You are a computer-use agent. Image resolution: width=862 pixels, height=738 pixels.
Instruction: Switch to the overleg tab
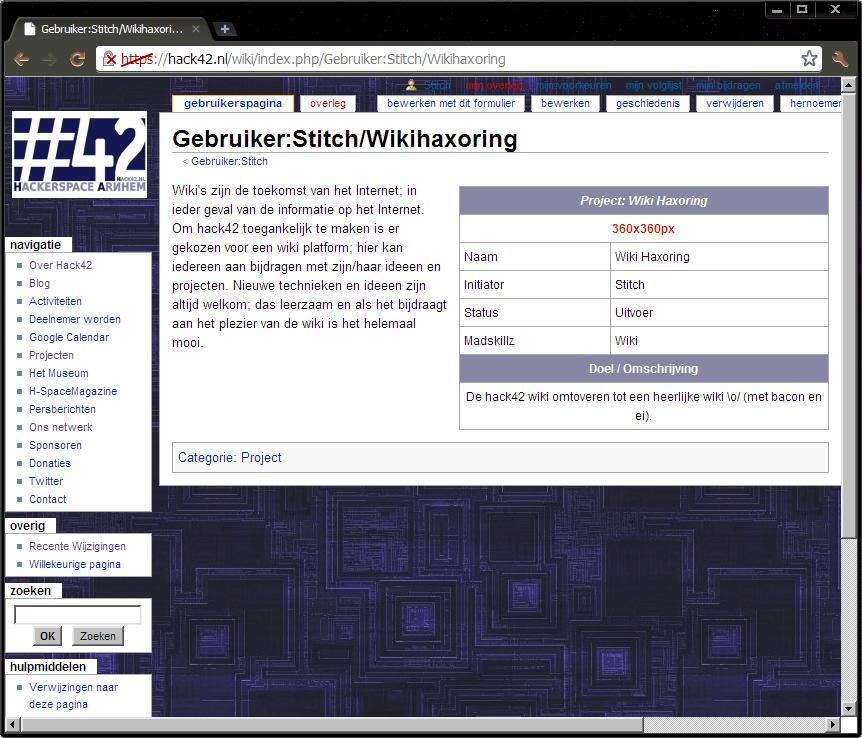point(328,103)
